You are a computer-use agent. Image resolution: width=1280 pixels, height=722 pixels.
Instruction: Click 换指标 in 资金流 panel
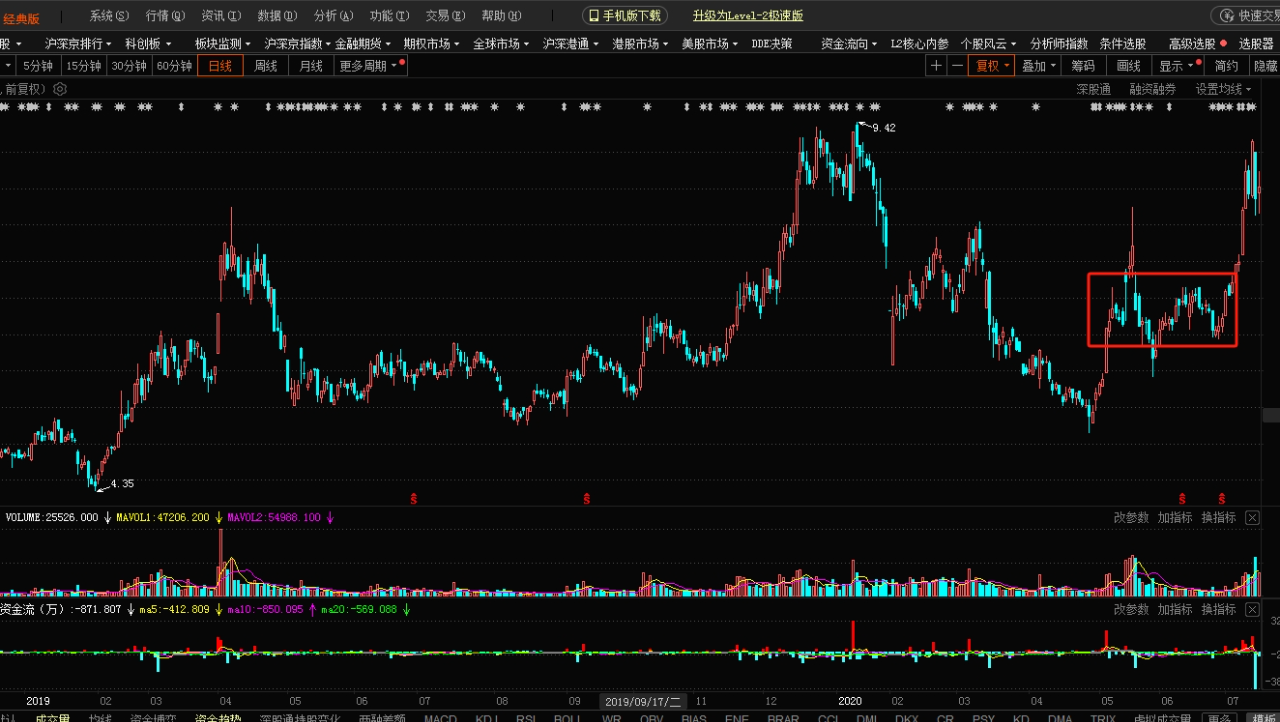pos(1219,609)
